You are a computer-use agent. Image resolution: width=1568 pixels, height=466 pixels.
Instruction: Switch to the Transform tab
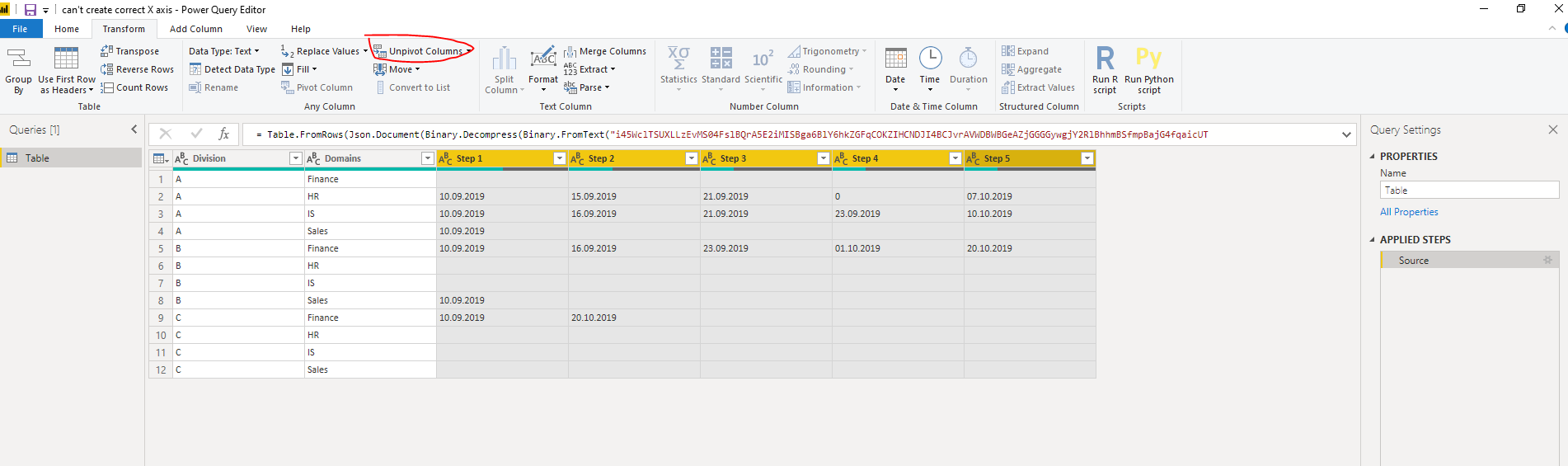(x=124, y=29)
